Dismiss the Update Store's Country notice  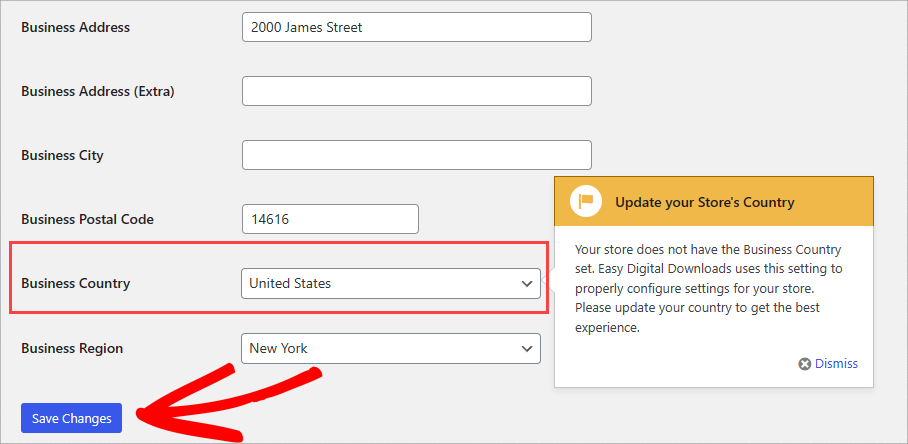(836, 364)
